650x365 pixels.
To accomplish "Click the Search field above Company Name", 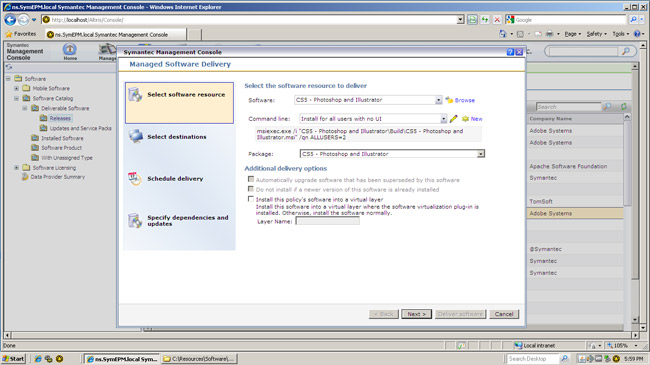I will (568, 107).
